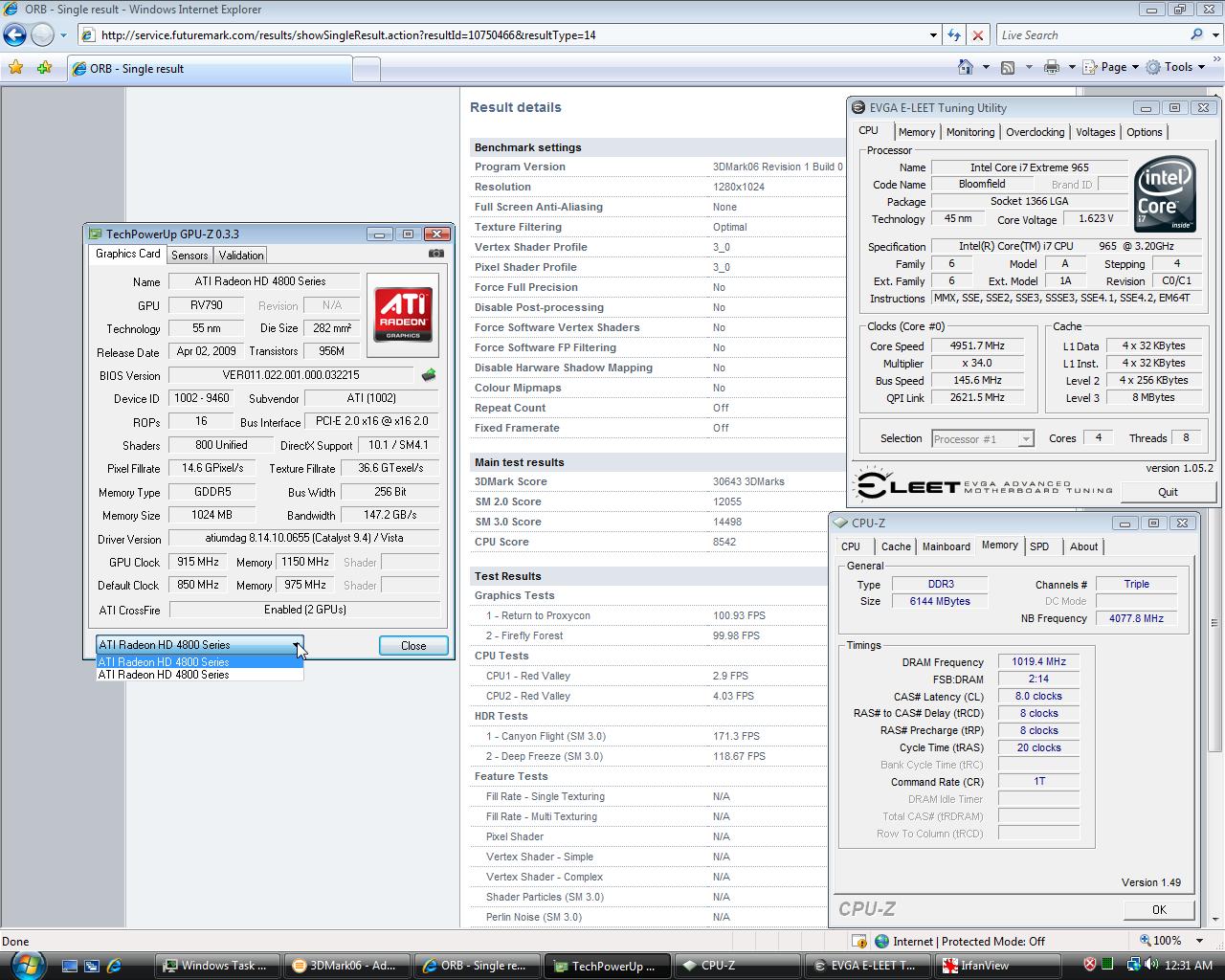Screen dimensions: 1225x980
Task: Click Switch Between Windows quick launch icon
Action: pyautogui.click(x=92, y=966)
